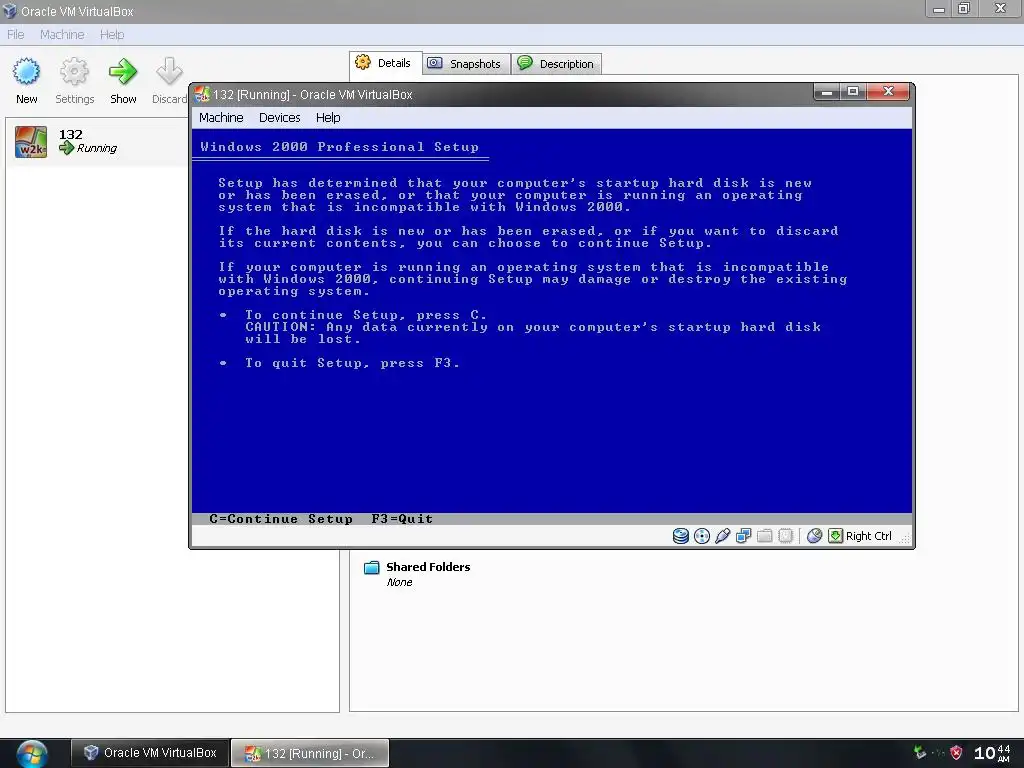Screen dimensions: 1024x768
Task: Click the None text under Shared Folders
Action: [x=399, y=583]
